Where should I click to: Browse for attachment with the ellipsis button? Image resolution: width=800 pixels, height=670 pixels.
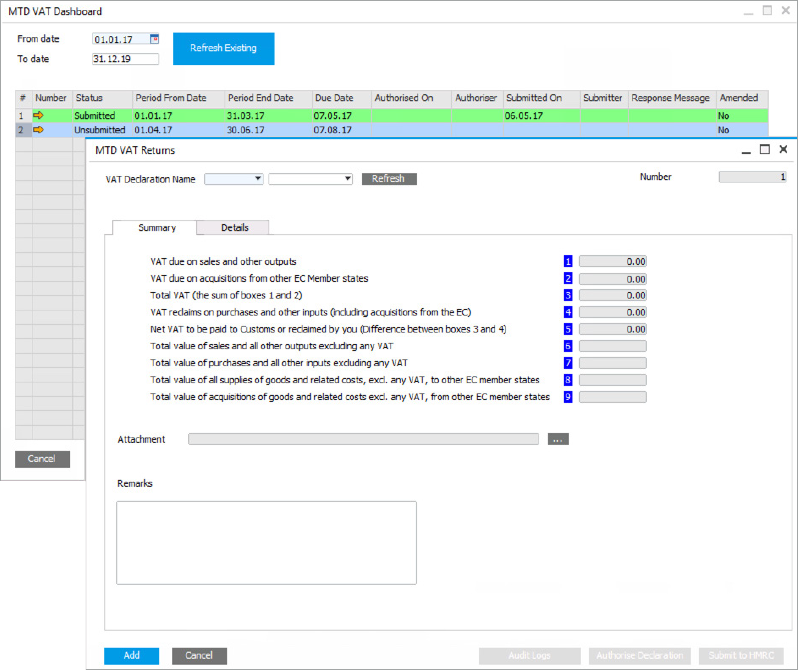558,439
